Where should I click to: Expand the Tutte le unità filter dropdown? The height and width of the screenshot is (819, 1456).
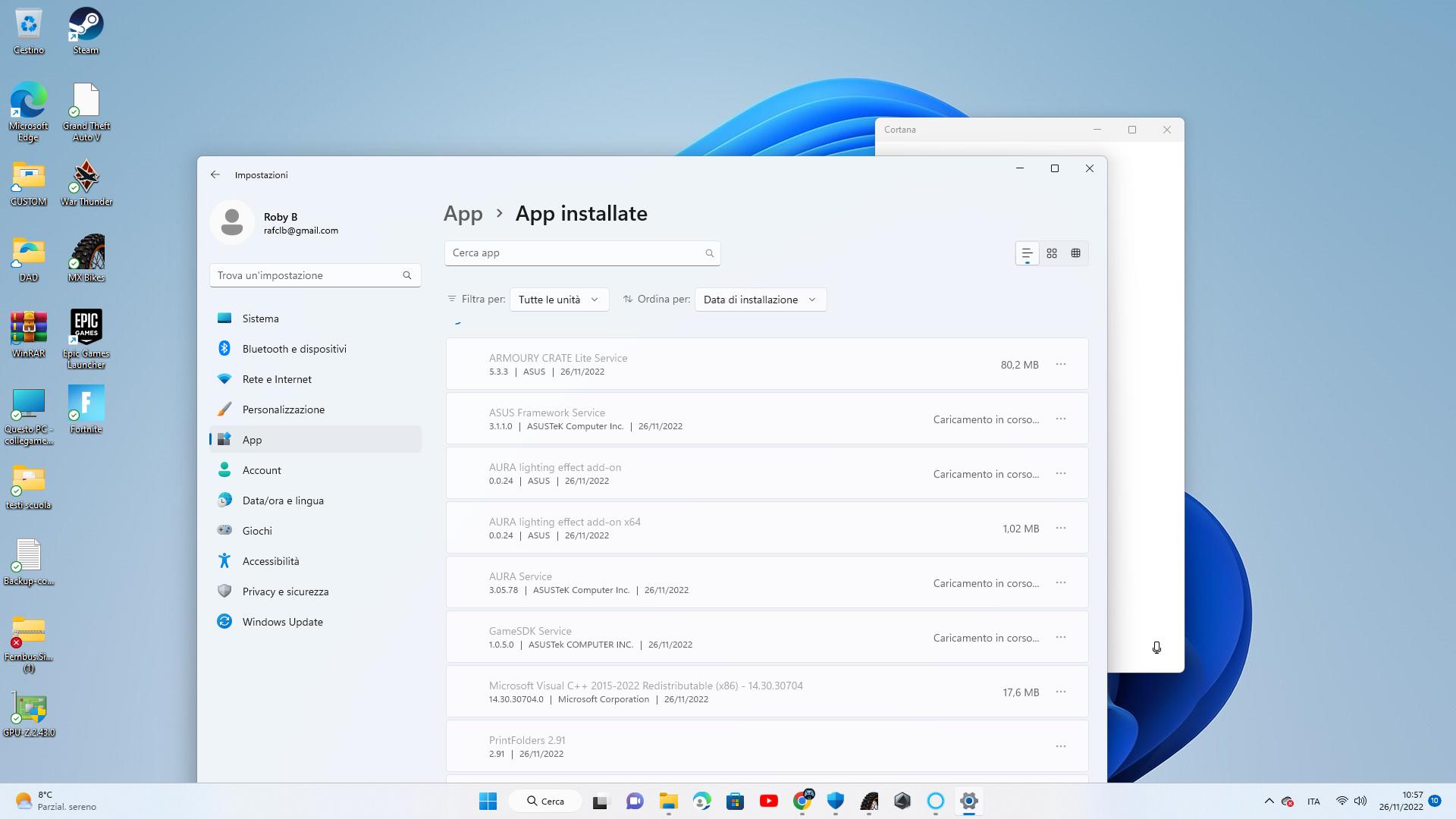tap(559, 300)
